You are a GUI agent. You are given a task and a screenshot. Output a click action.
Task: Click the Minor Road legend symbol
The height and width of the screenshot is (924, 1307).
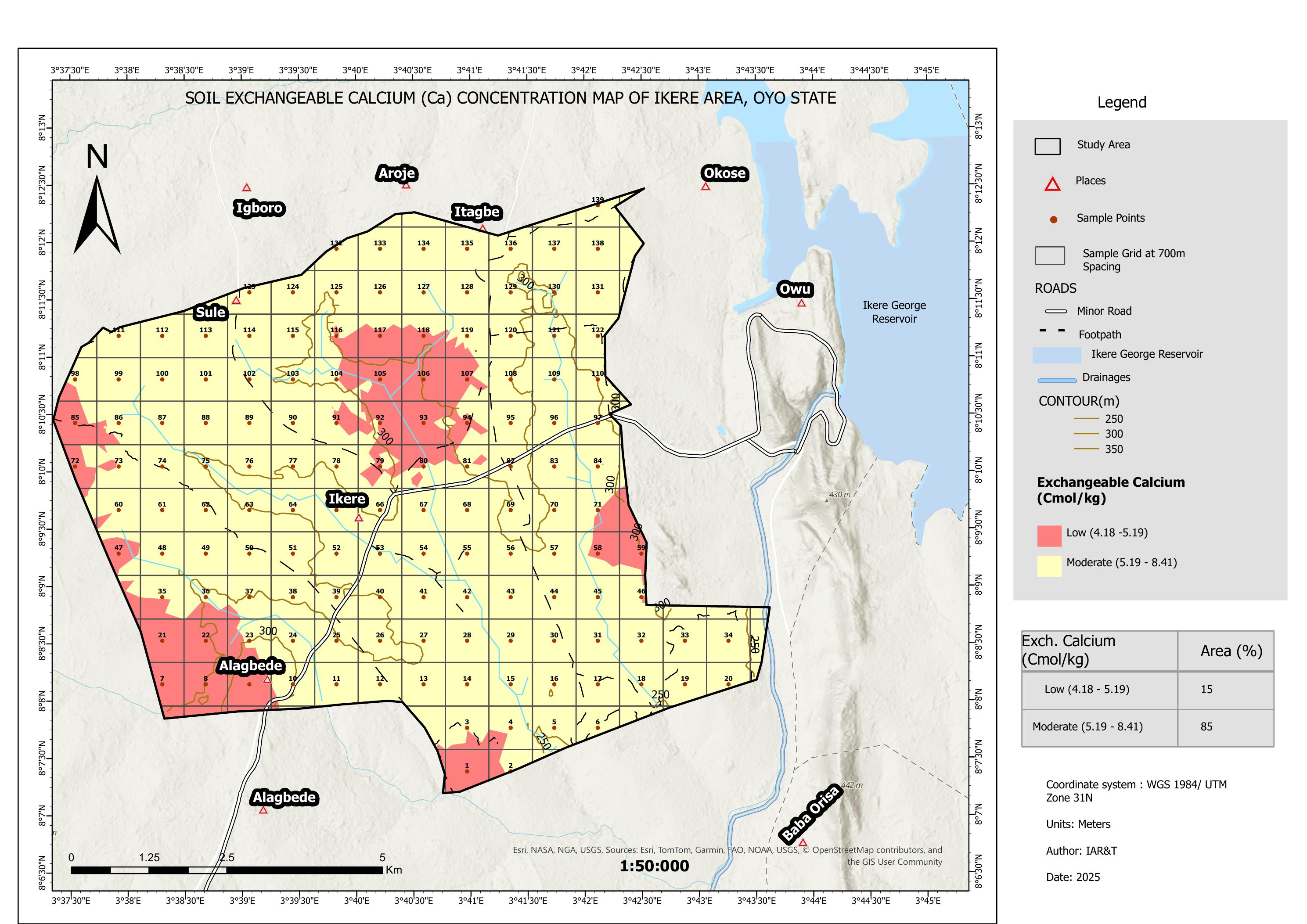click(1055, 311)
